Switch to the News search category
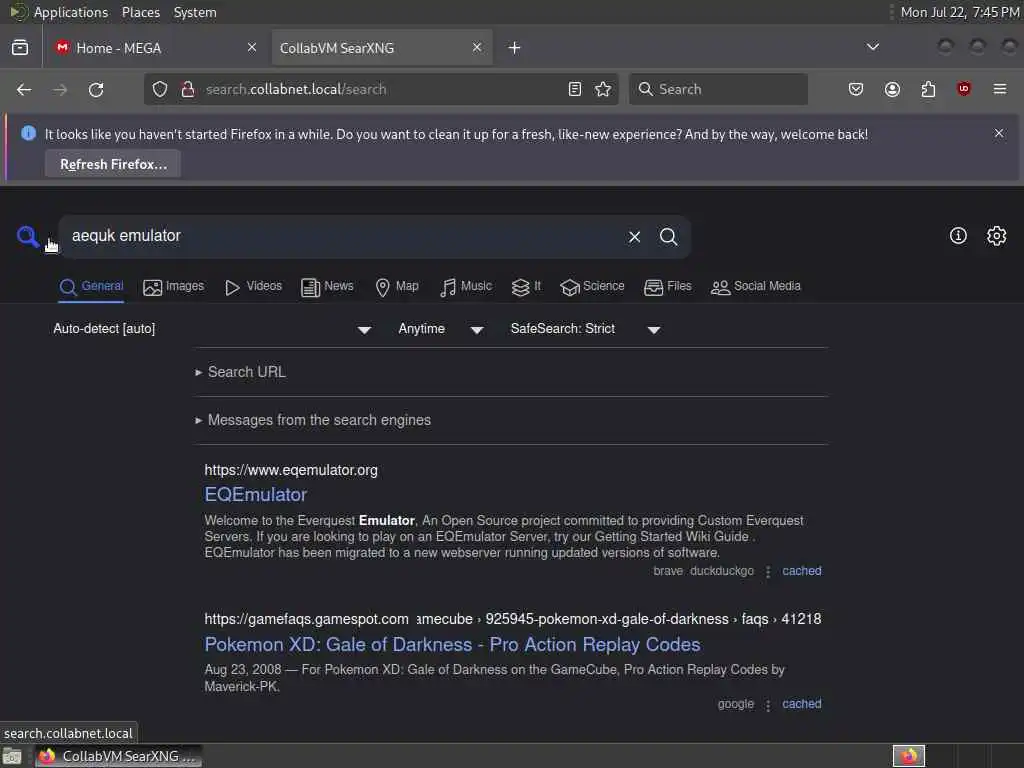The height and width of the screenshot is (768, 1024). tap(327, 287)
